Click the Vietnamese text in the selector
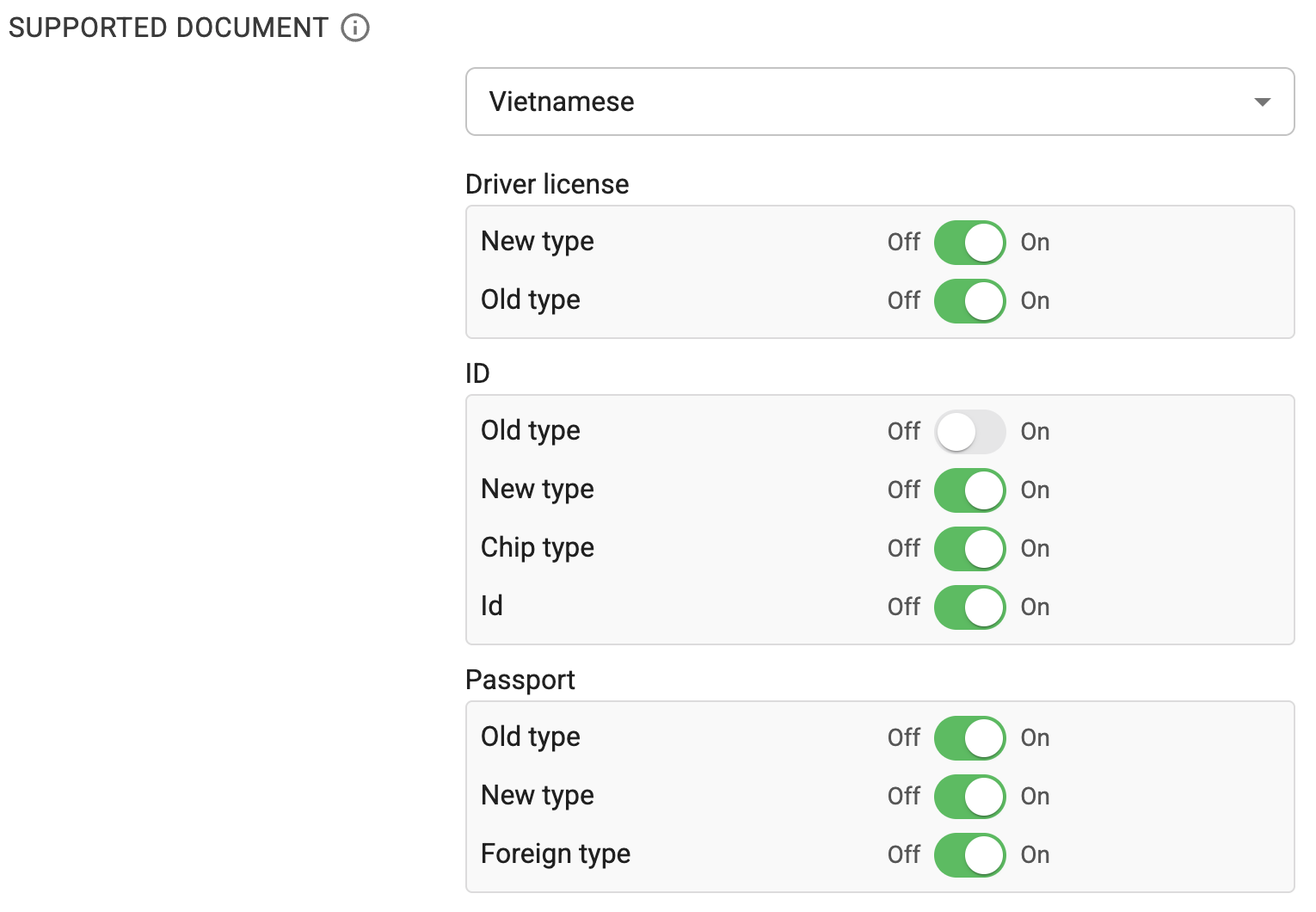Screen dimensions: 1316x912 pyautogui.click(x=563, y=102)
